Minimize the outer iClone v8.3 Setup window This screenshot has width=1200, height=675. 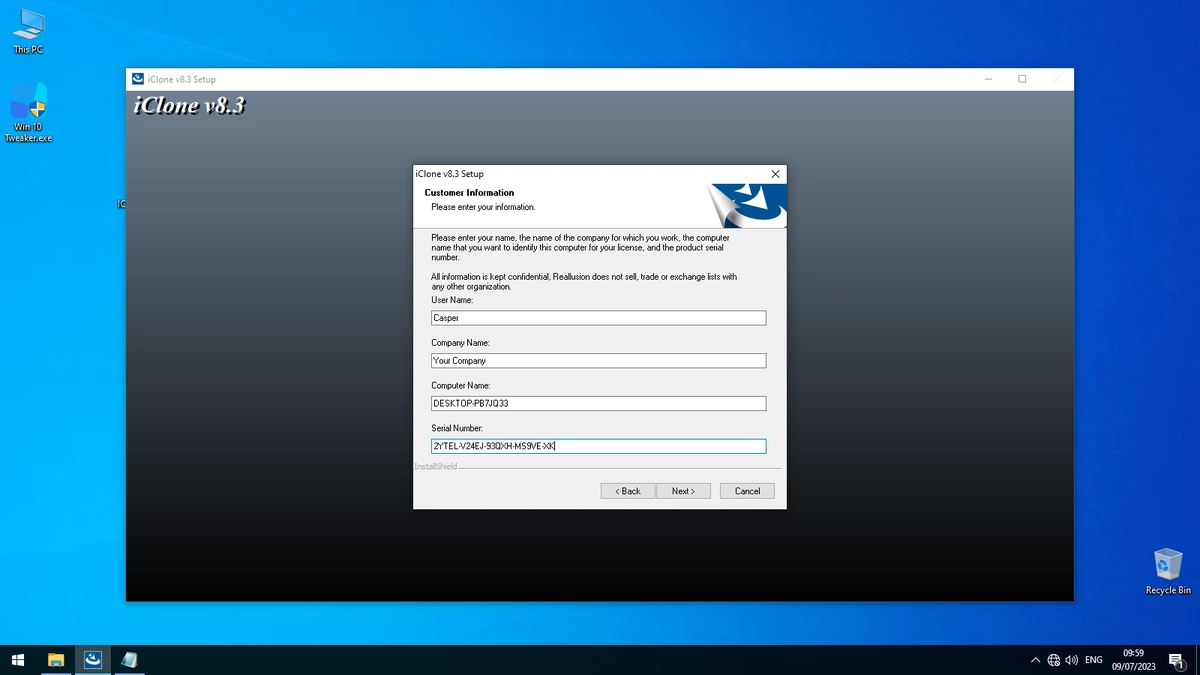(x=988, y=79)
